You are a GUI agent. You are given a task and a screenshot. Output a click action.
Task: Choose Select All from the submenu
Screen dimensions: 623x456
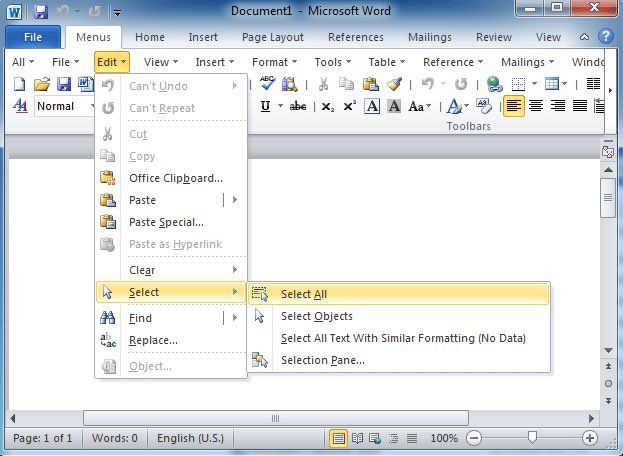coord(304,294)
